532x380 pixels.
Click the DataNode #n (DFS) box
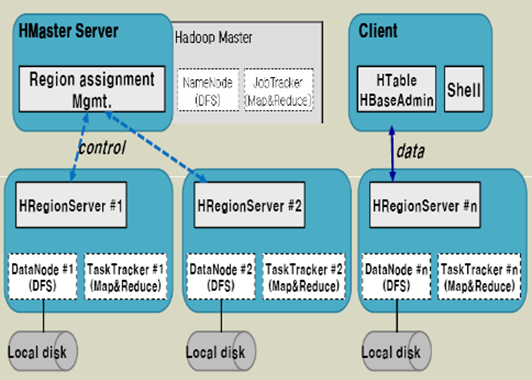[396, 277]
